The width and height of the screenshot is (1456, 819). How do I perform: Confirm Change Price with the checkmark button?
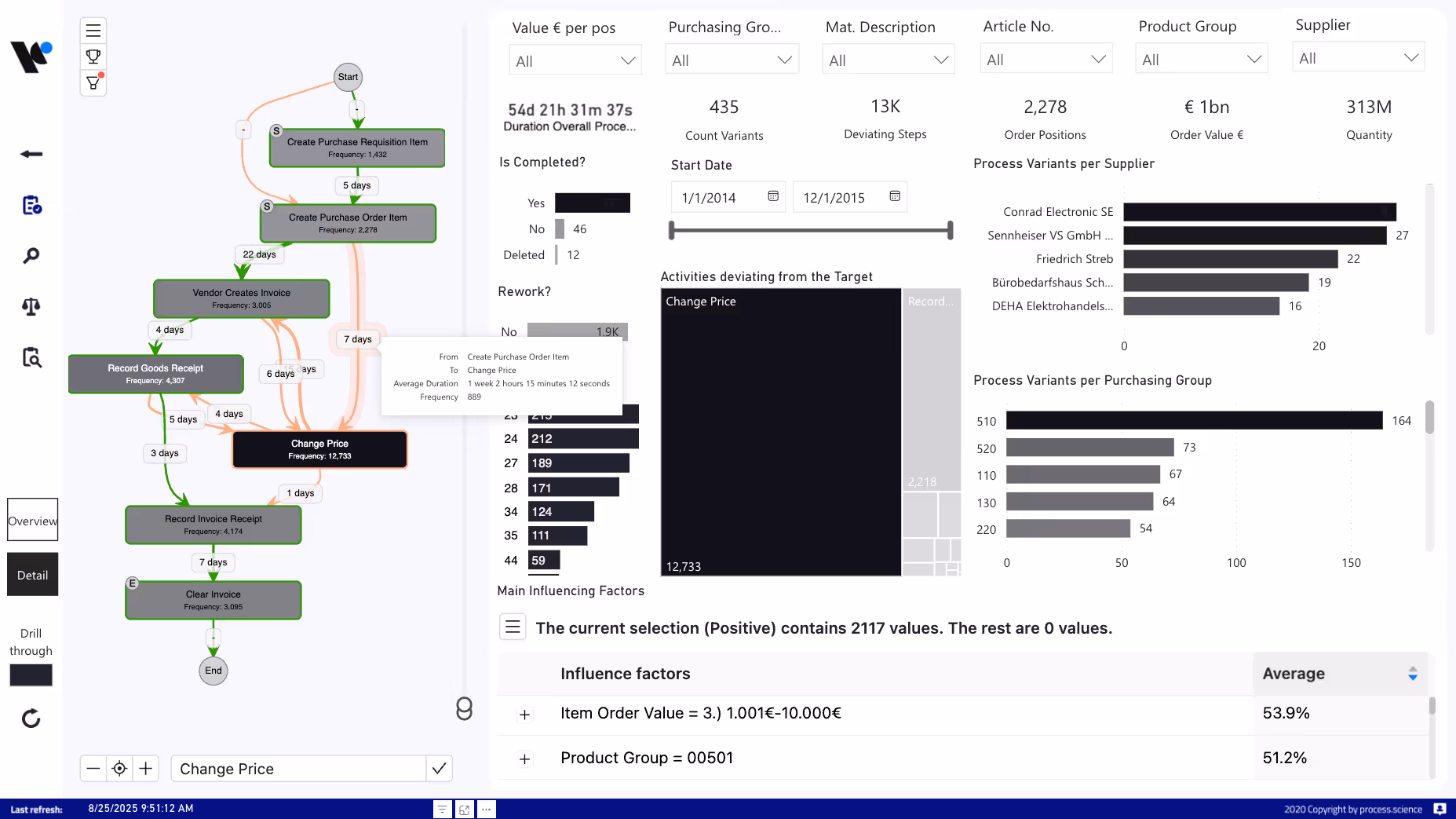coord(439,768)
